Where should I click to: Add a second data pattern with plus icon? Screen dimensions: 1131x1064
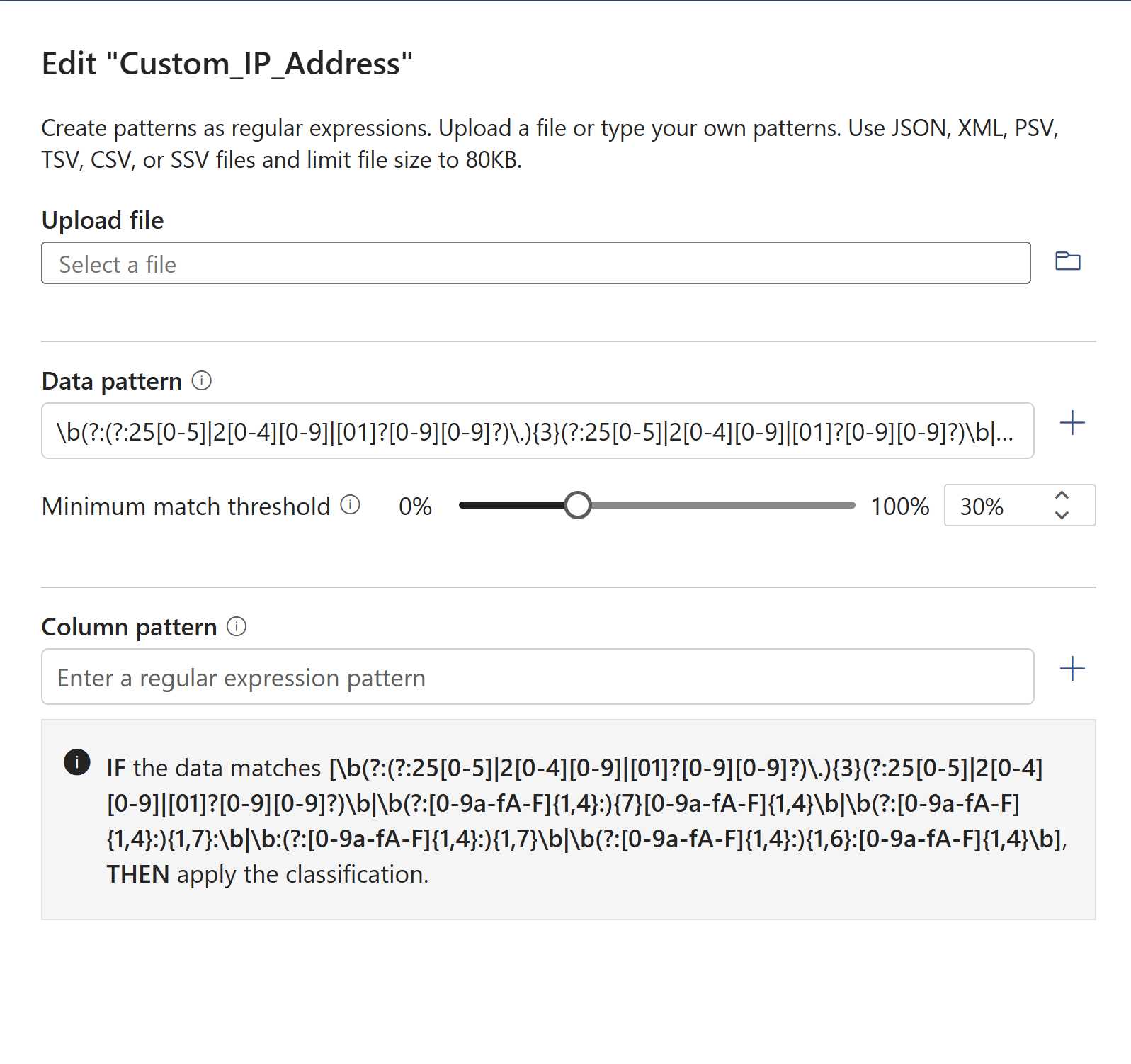click(1072, 423)
